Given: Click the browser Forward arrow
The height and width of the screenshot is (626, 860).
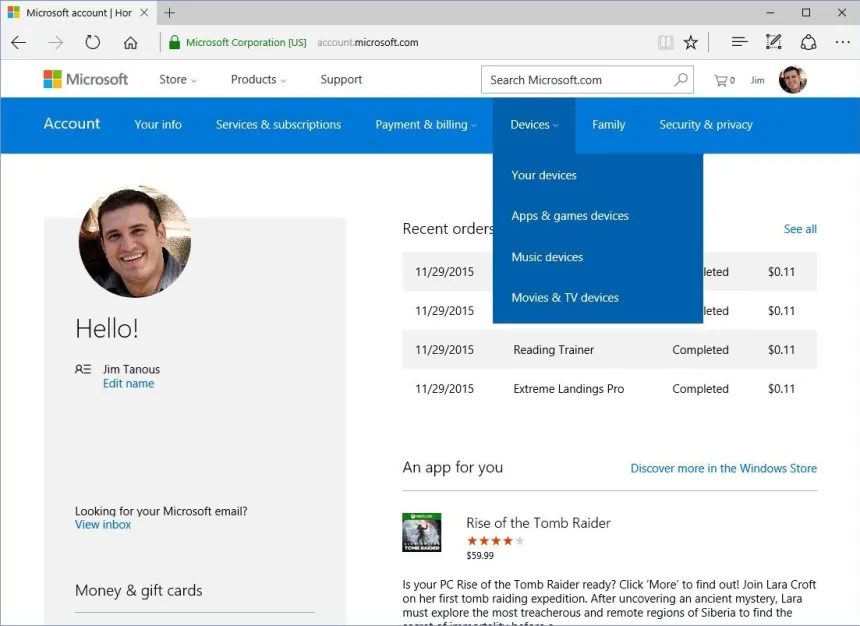Looking at the screenshot, I should [x=56, y=42].
